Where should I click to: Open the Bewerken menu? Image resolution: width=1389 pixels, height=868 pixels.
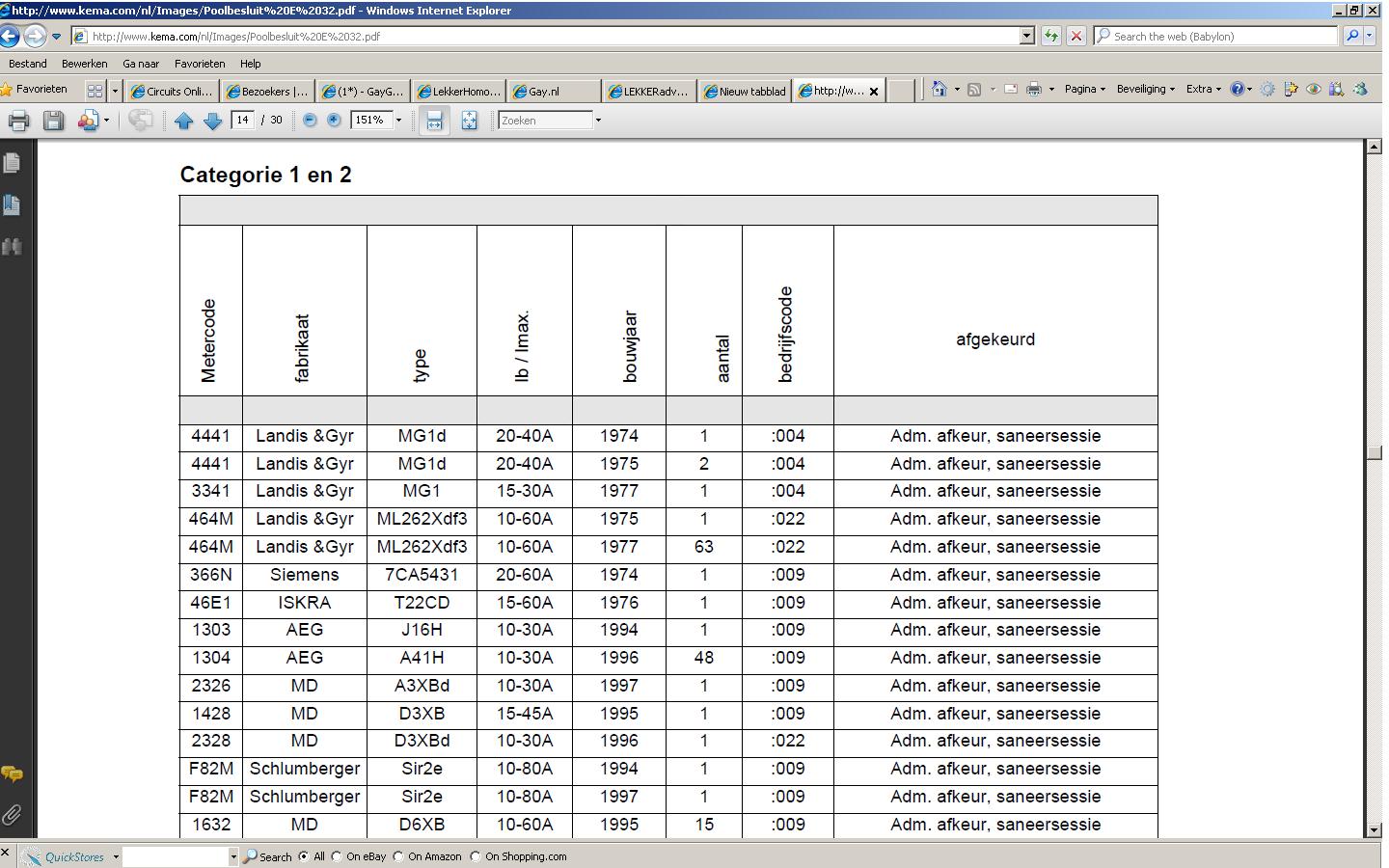(84, 64)
